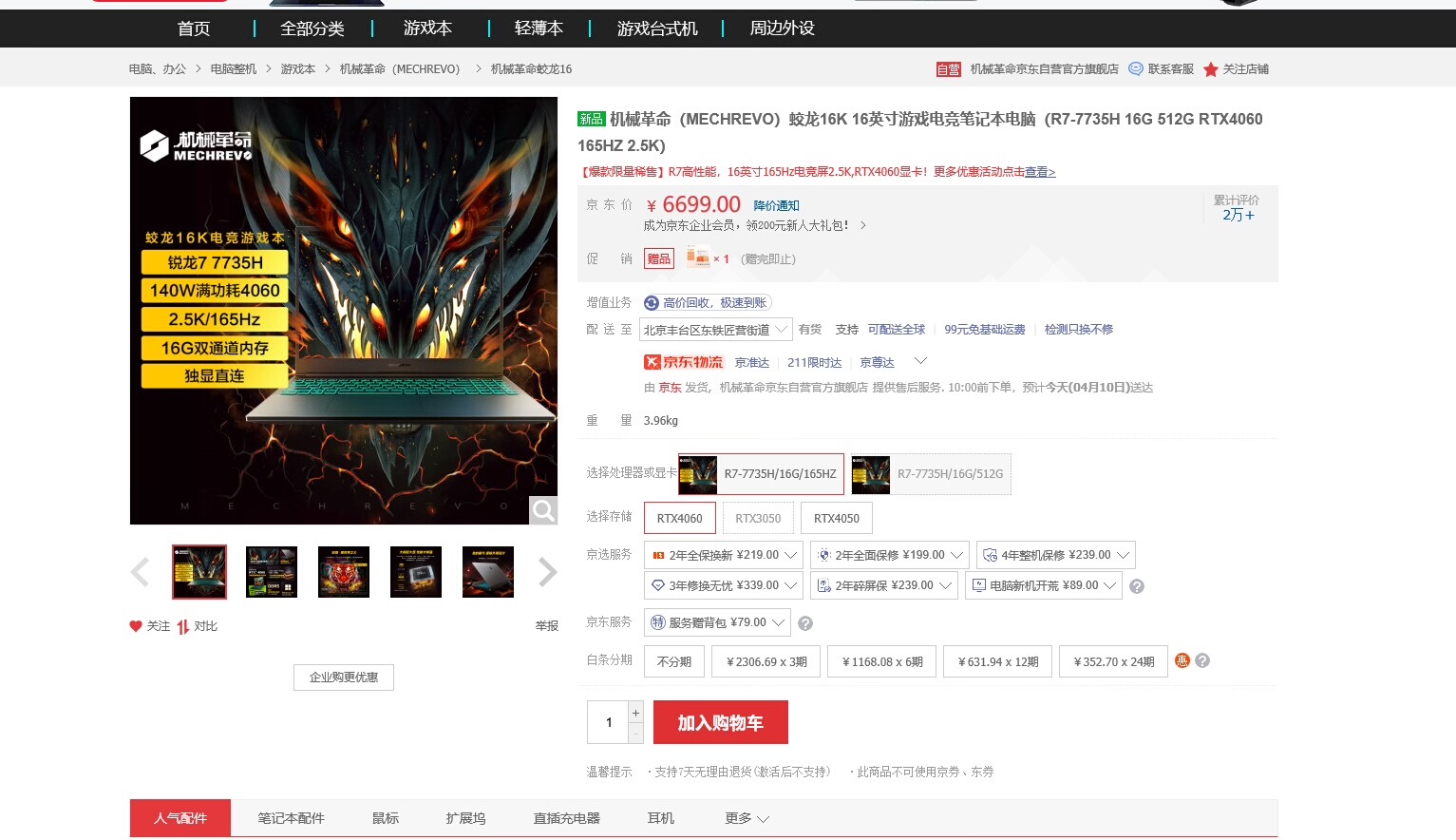Viewport: 1456px width, 840px height.
Task: Click help icon beside installment options
Action: (x=1202, y=660)
